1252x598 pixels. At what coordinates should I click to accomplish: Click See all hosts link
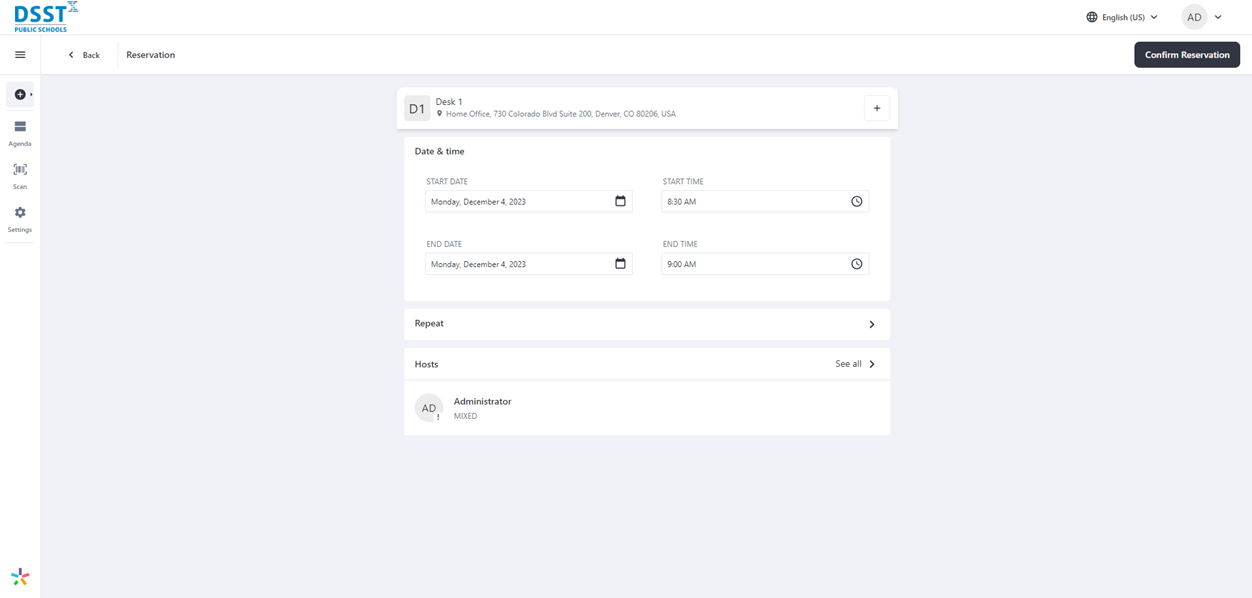click(855, 364)
